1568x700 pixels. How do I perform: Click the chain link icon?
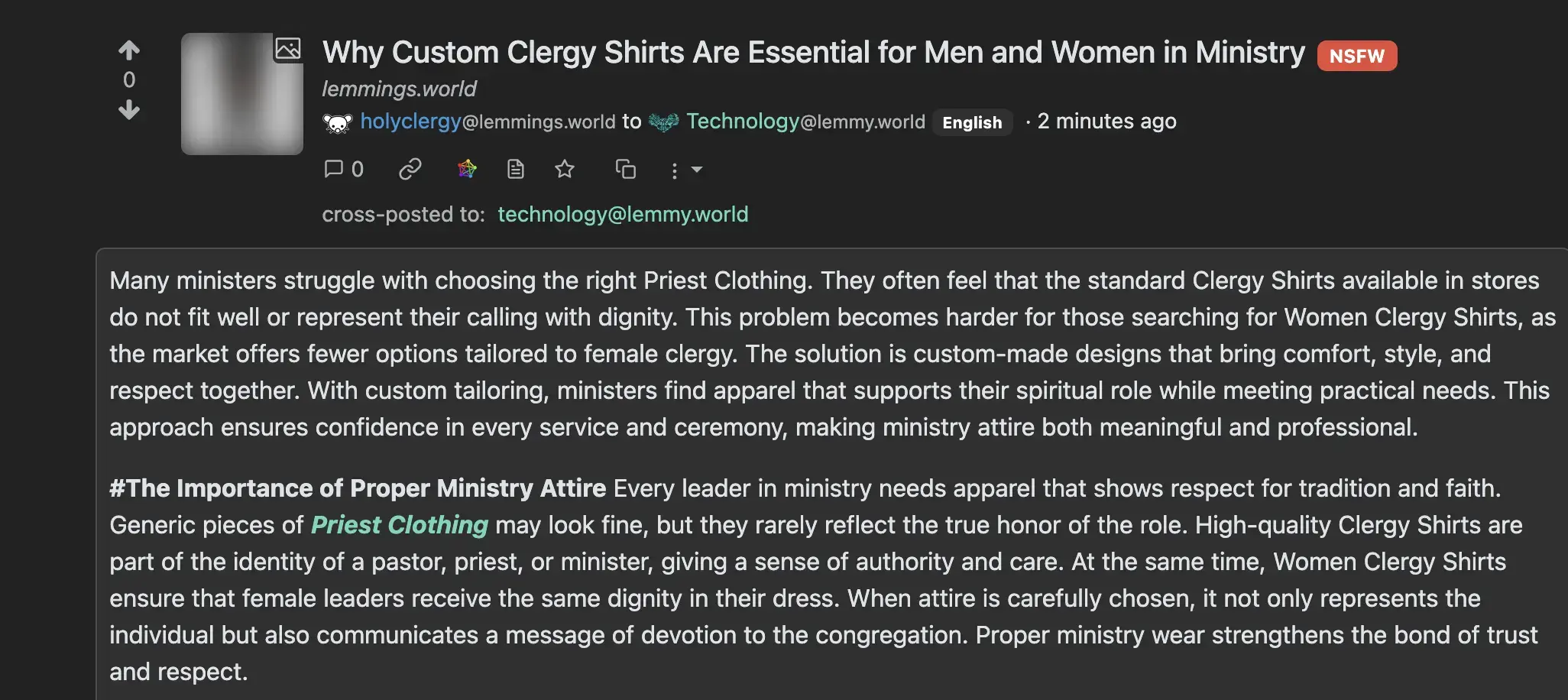(410, 169)
